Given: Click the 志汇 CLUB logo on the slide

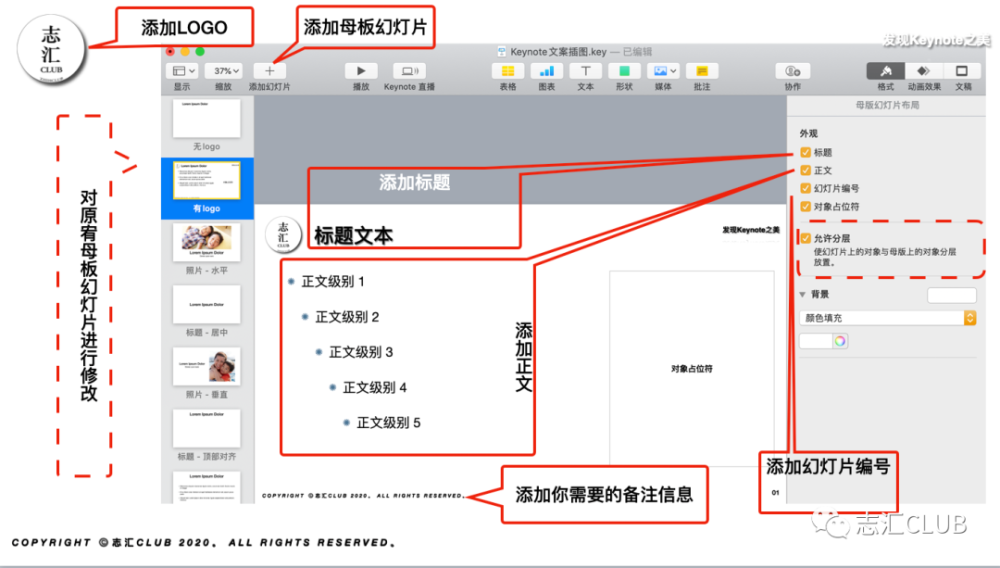Looking at the screenshot, I should tap(283, 235).
